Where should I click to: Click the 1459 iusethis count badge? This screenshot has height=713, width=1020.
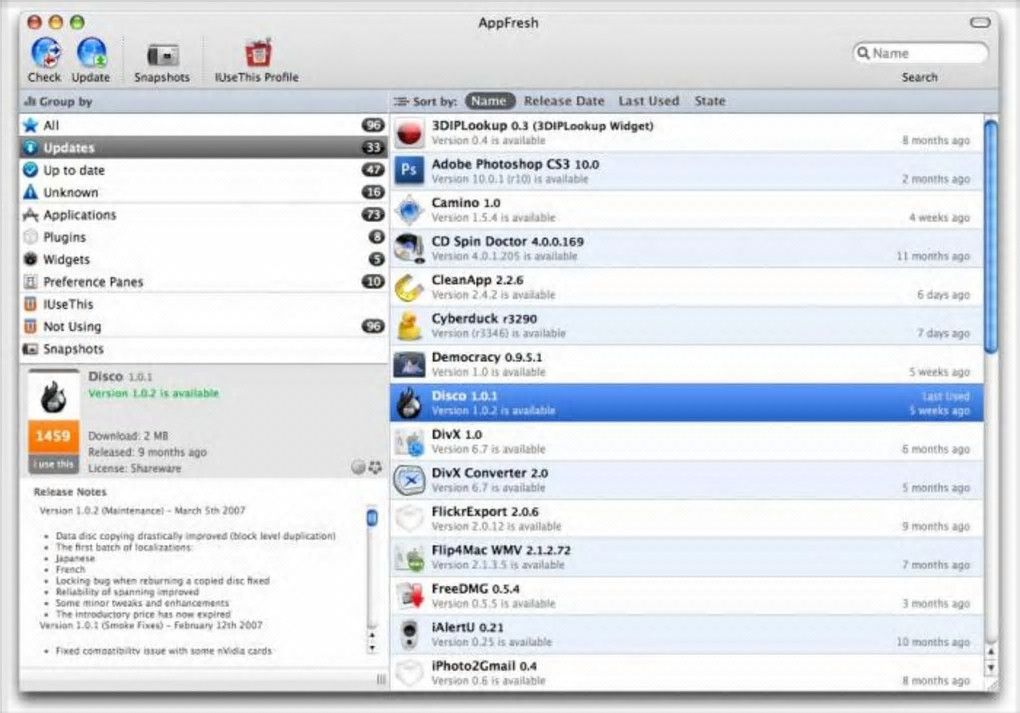point(53,437)
